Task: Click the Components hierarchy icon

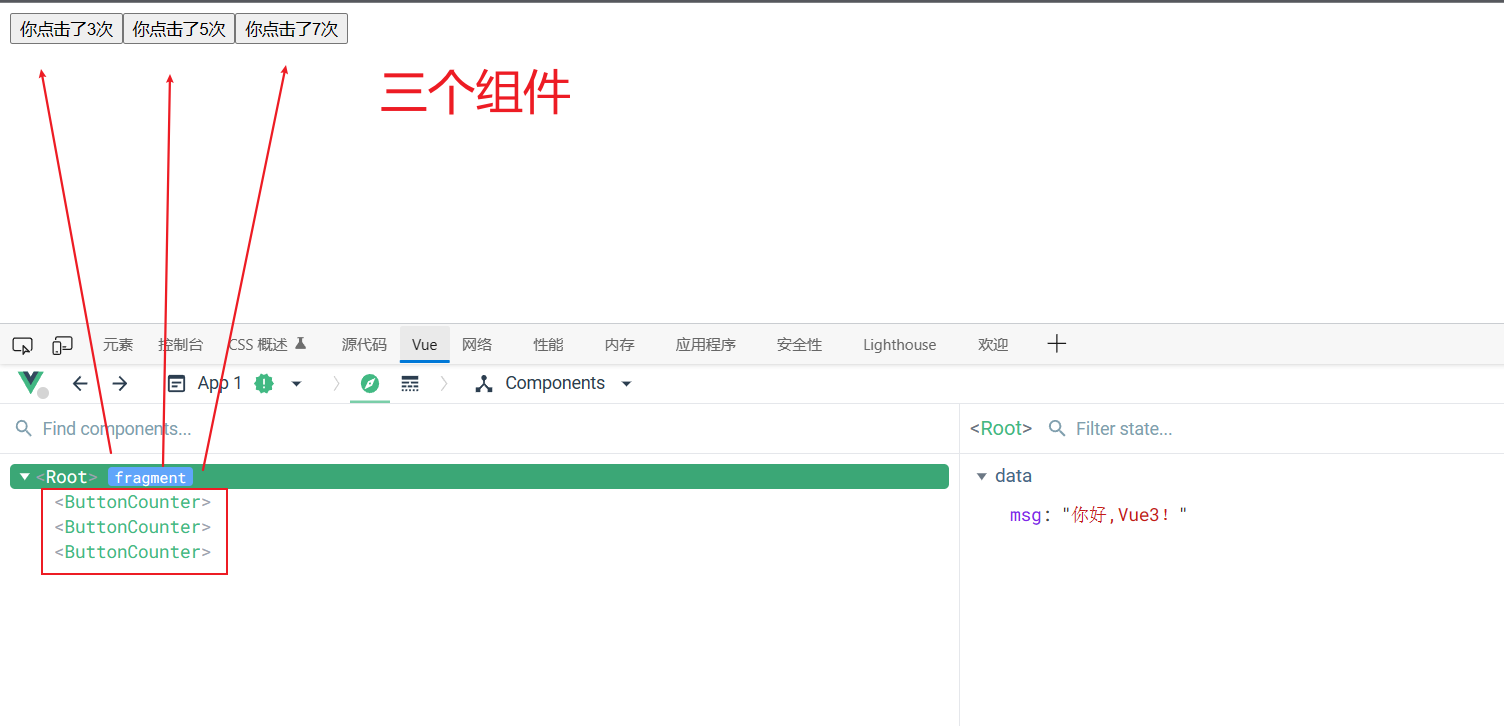Action: [483, 383]
